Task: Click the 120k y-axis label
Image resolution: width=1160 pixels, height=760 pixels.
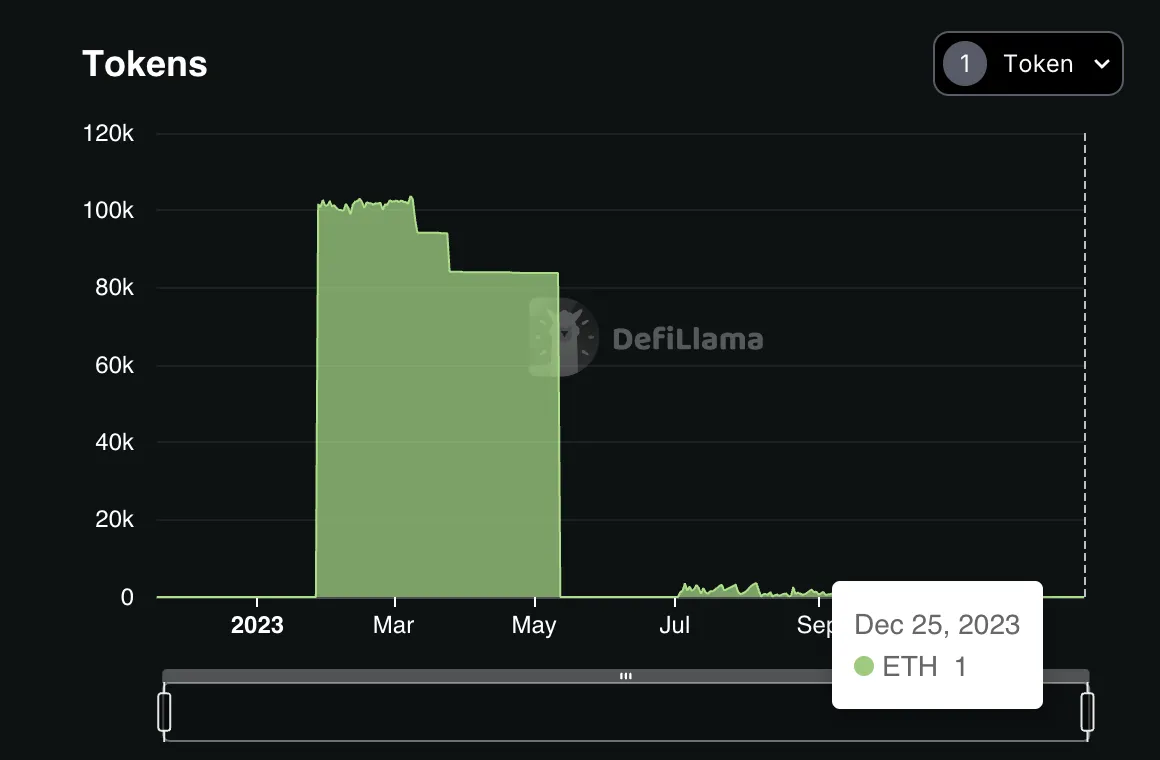Action: pyautogui.click(x=108, y=134)
